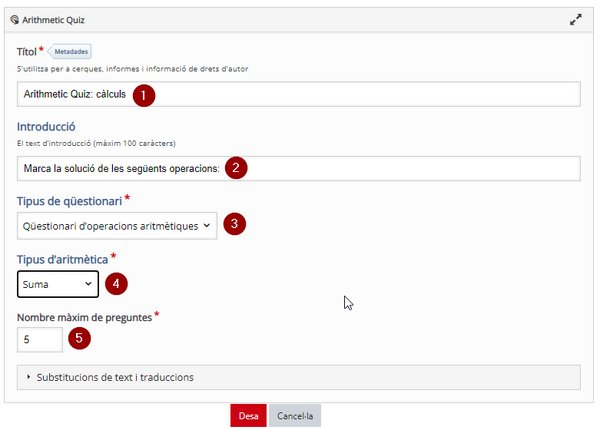600x430 pixels.
Task: Click the fullscreen expand arrows icon
Action: (x=576, y=20)
